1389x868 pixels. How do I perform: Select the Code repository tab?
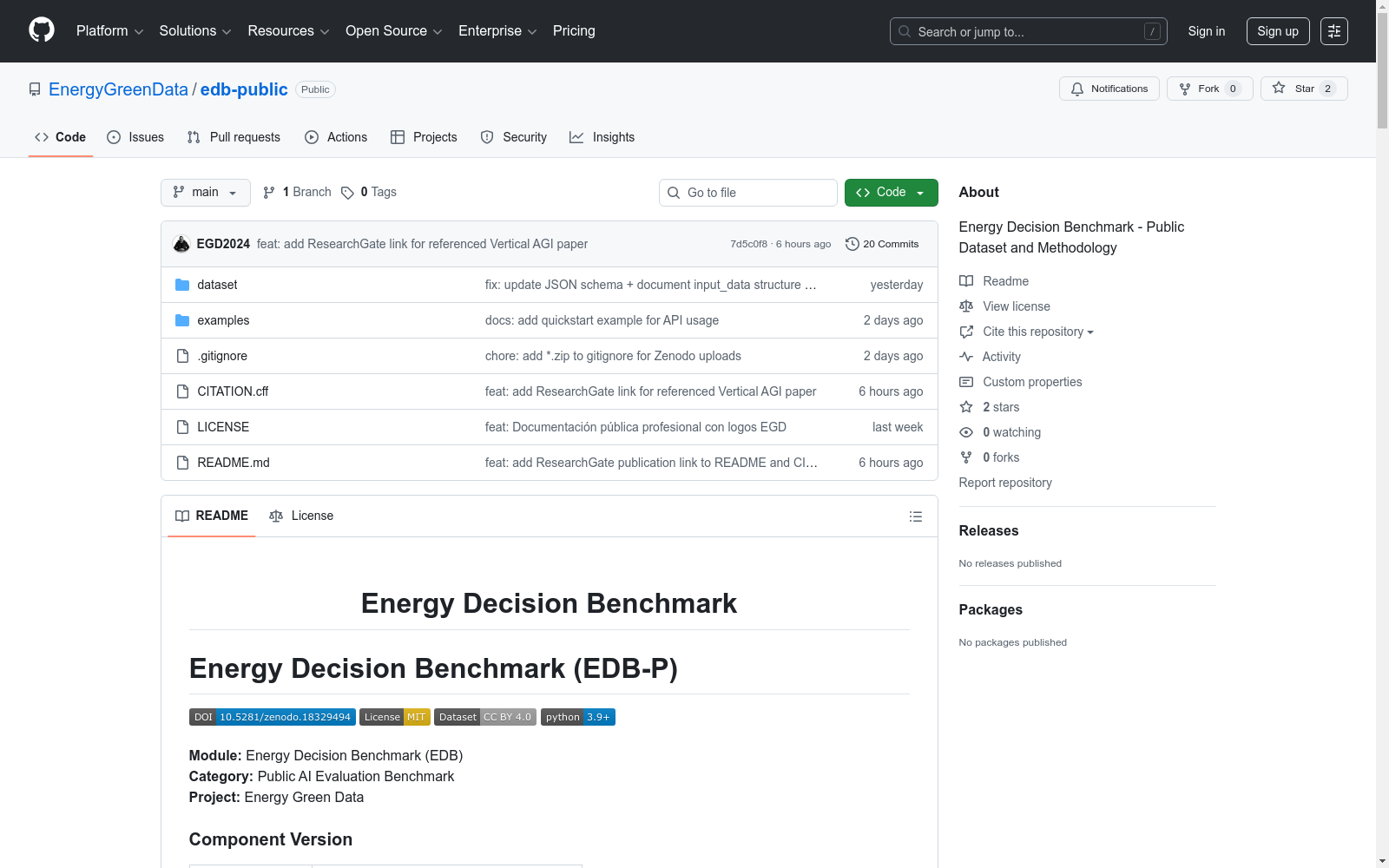pos(61,137)
